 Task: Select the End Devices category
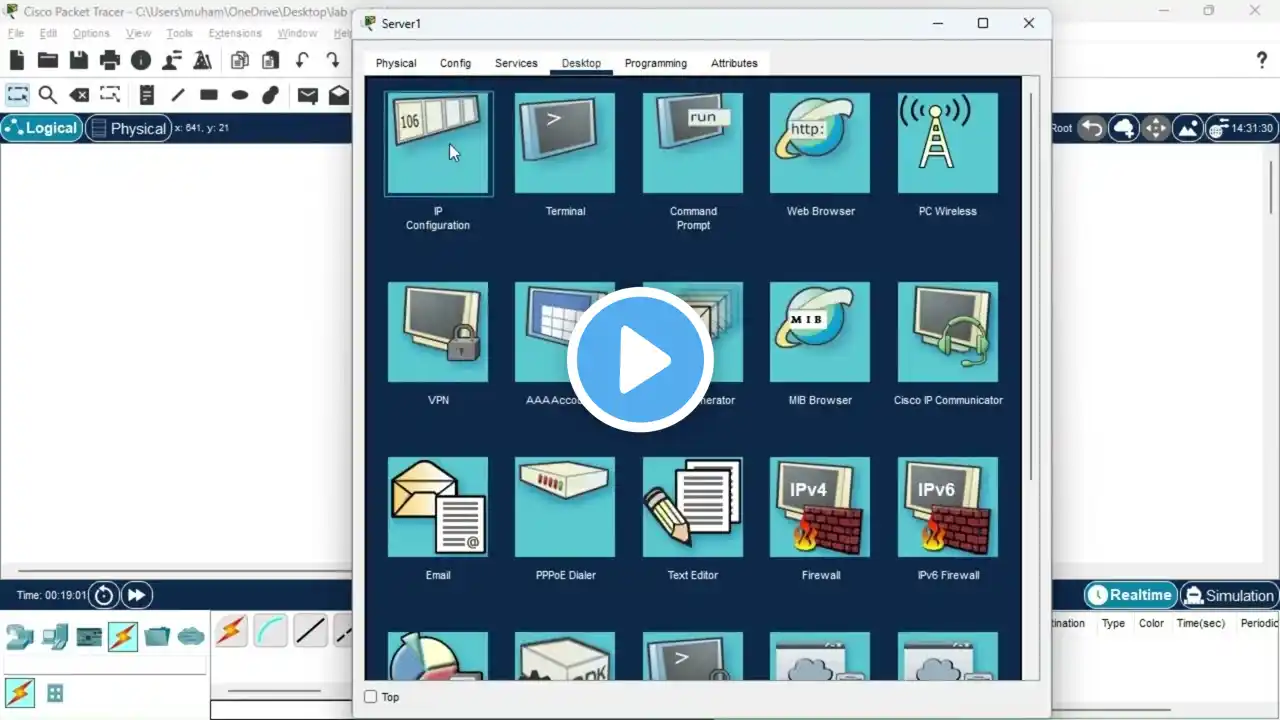pyautogui.click(x=54, y=636)
